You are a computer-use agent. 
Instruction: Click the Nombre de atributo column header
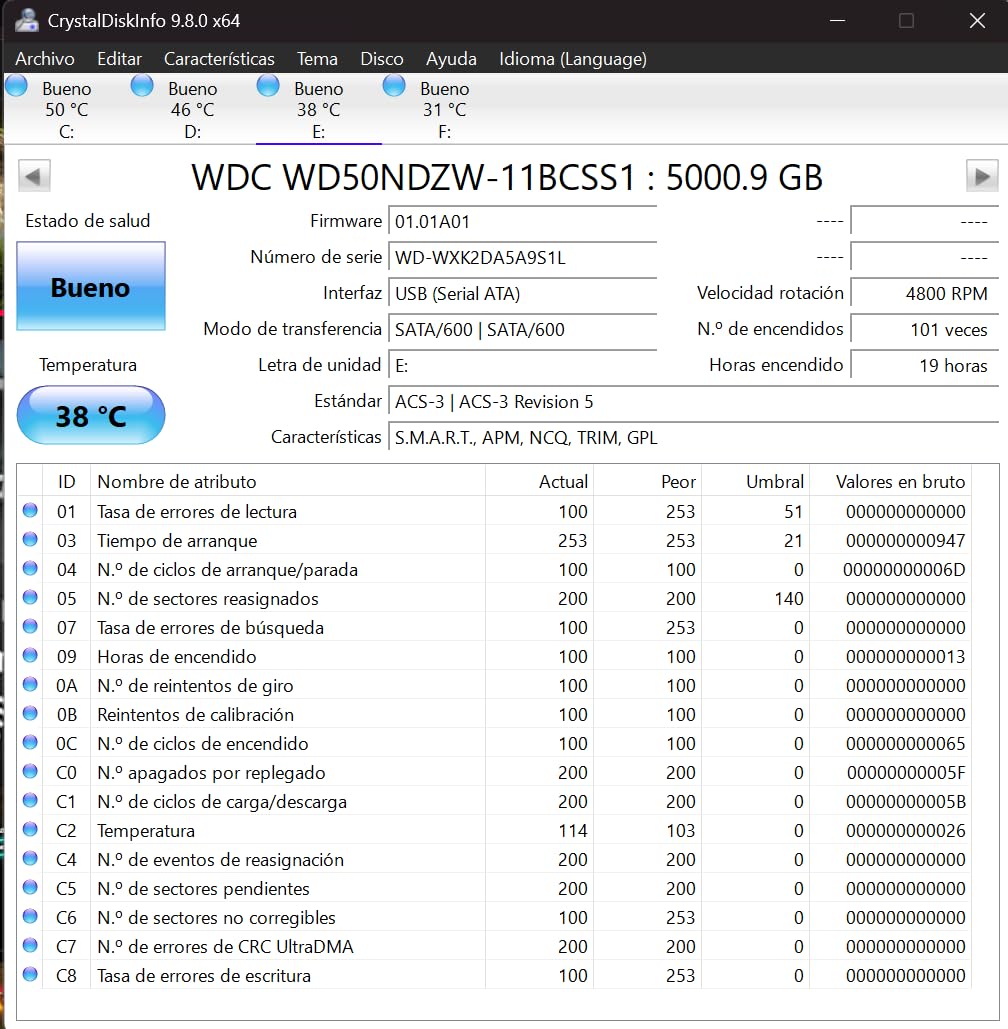288,482
